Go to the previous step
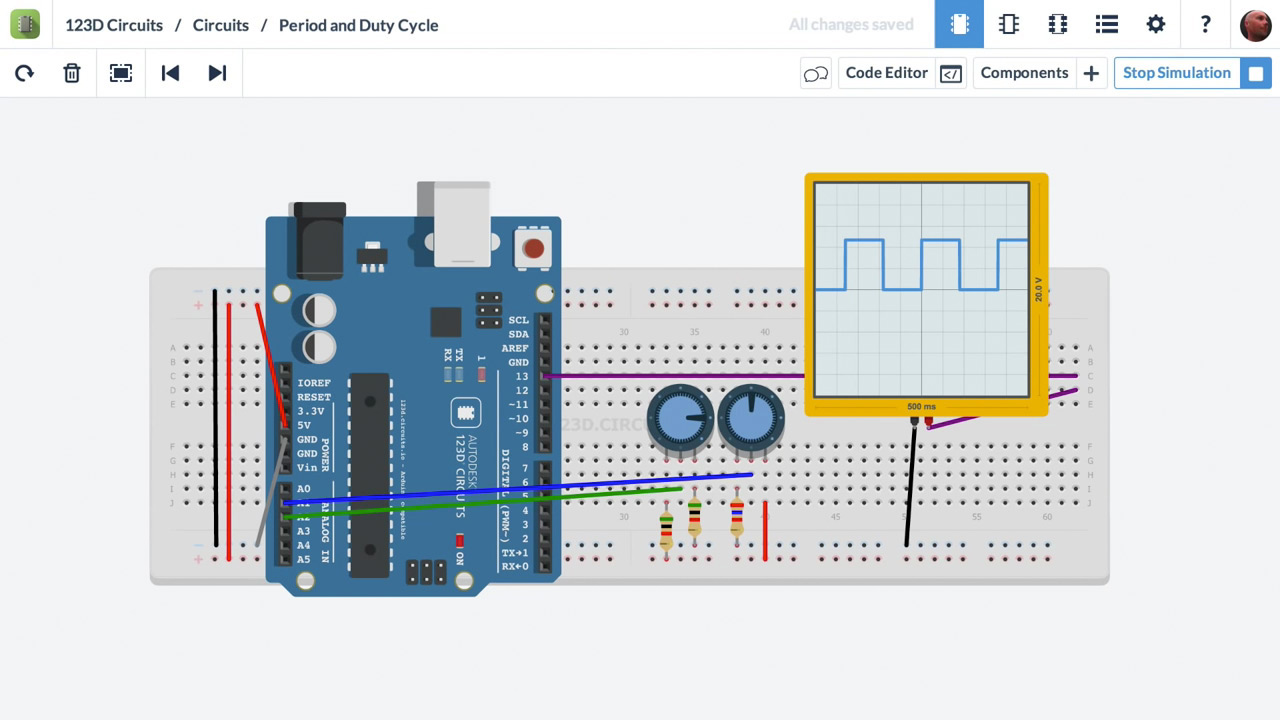The image size is (1280, 720). [170, 73]
